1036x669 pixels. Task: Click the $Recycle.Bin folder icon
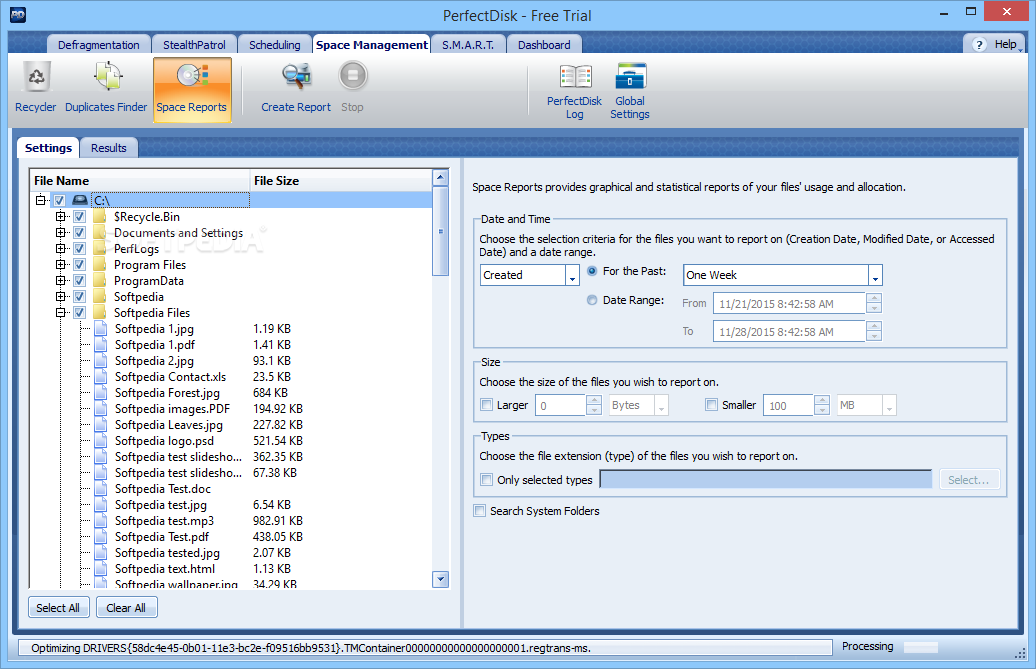[x=100, y=217]
